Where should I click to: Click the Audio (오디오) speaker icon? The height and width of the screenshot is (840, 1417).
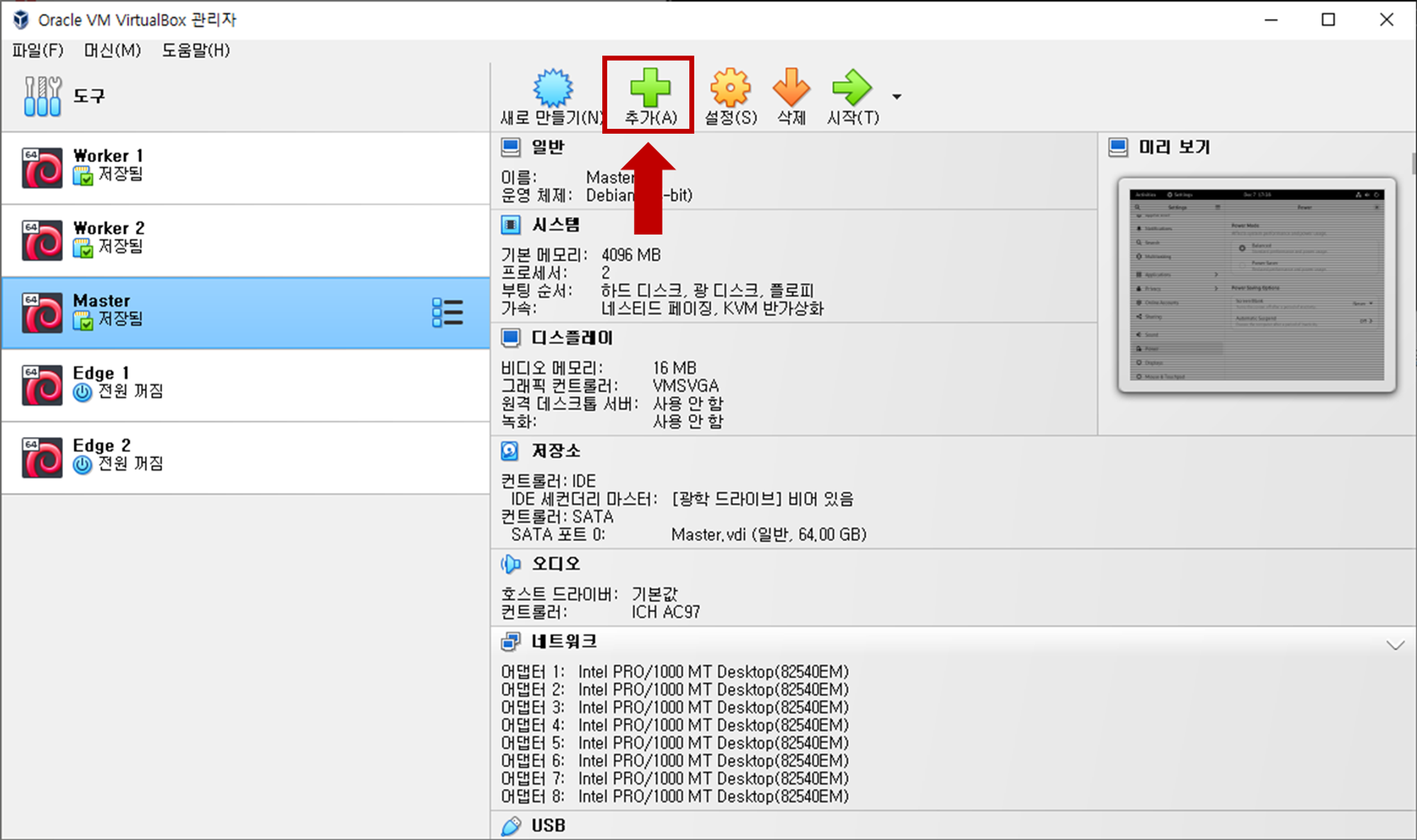point(510,564)
